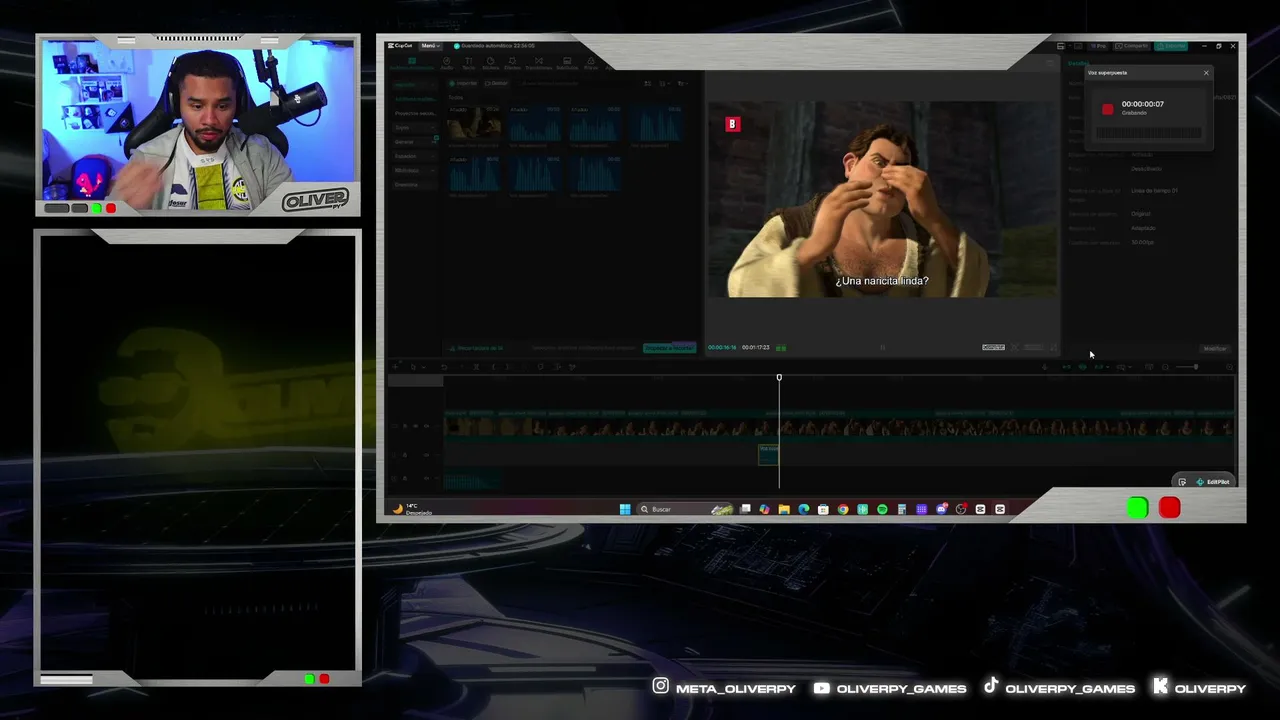The height and width of the screenshot is (720, 1280).
Task: Adjust the timeline zoom slider
Action: (1187, 367)
